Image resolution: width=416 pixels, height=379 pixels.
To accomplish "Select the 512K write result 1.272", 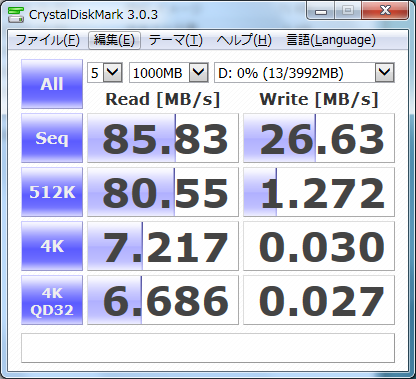I will (319, 192).
